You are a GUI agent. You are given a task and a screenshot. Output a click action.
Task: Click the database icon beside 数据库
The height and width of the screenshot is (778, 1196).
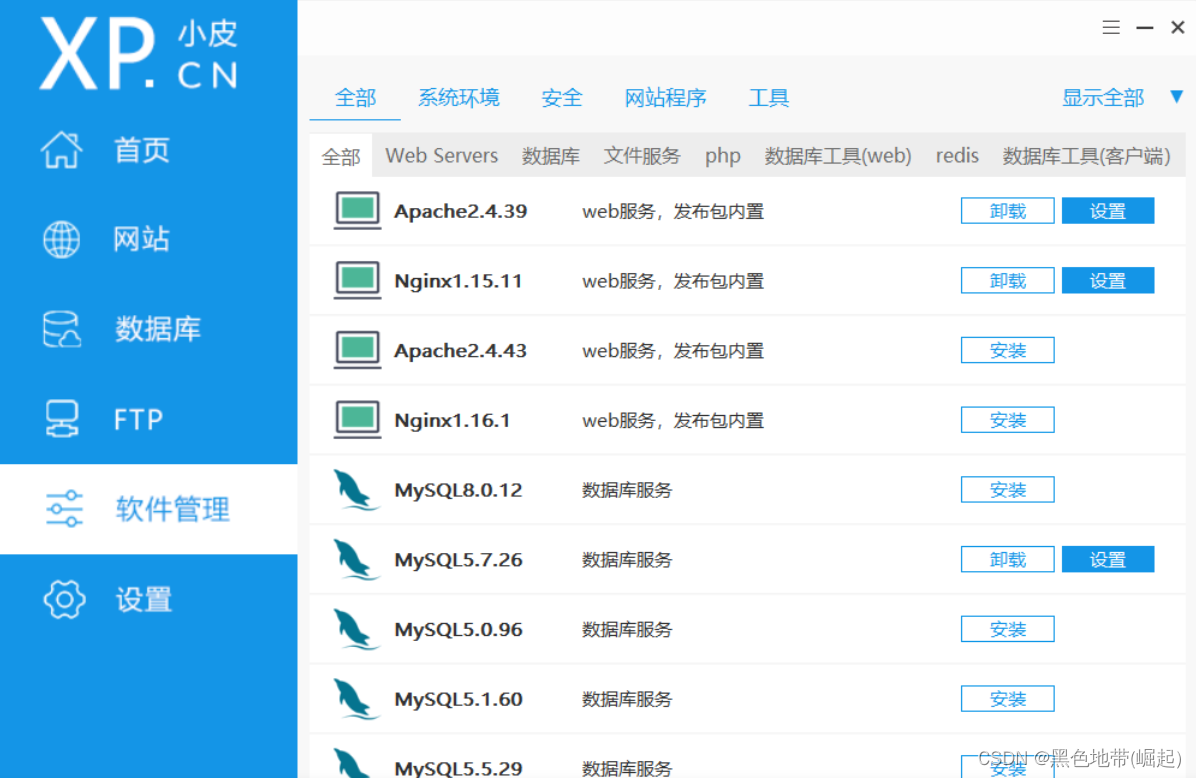pyautogui.click(x=62, y=330)
